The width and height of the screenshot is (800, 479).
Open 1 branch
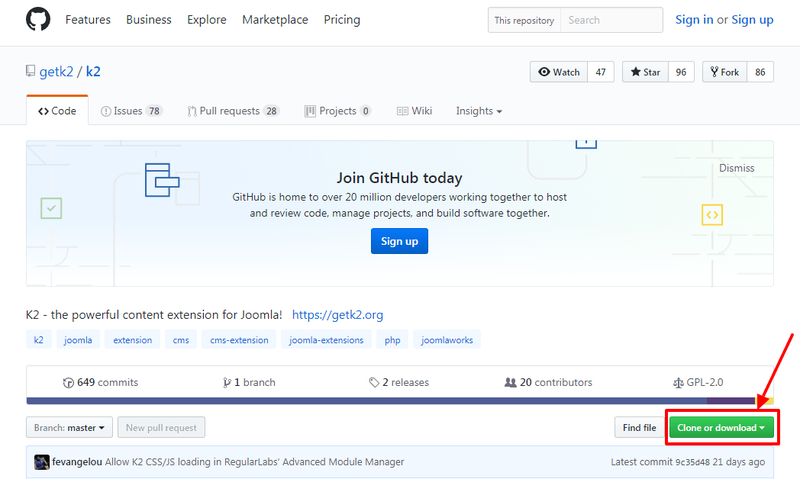[249, 383]
